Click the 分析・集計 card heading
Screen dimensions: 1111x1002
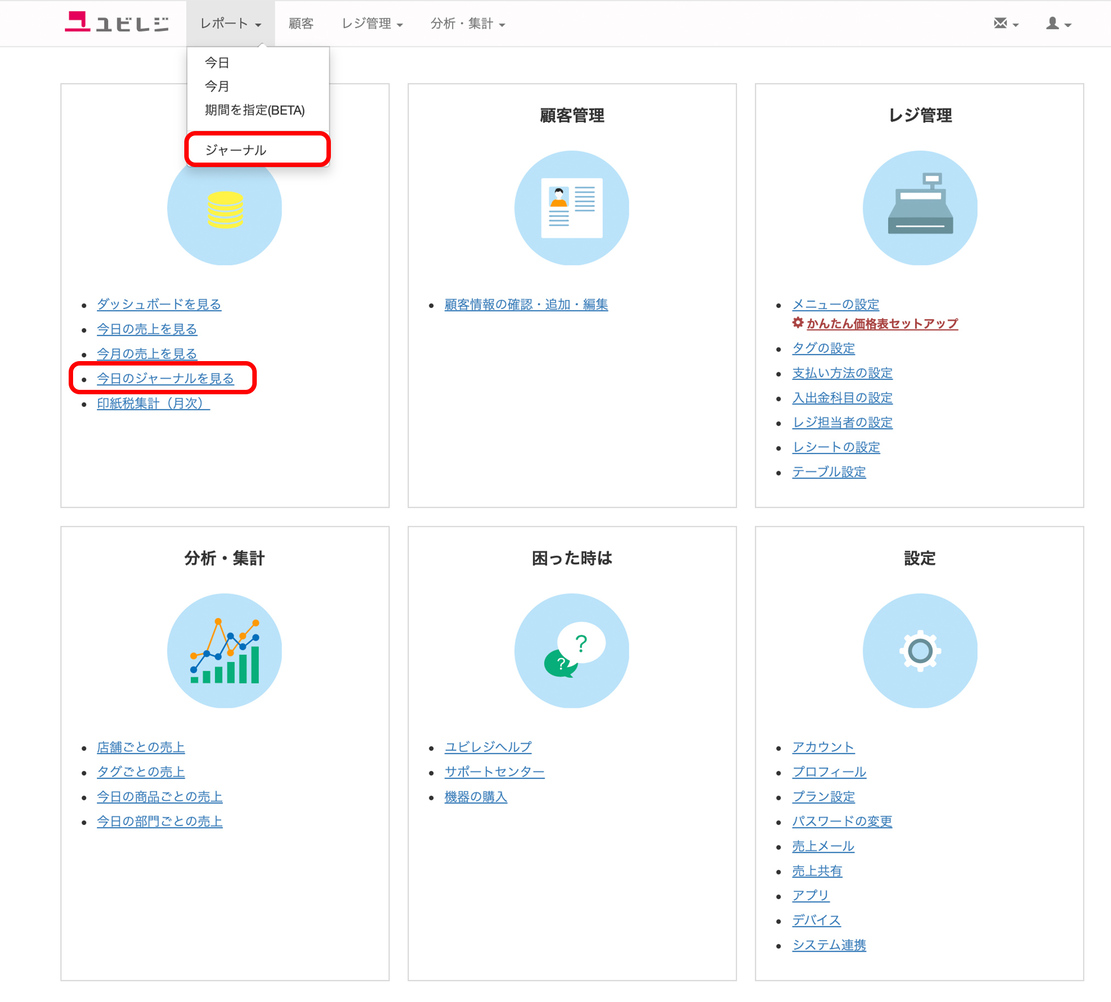pyautogui.click(x=225, y=558)
